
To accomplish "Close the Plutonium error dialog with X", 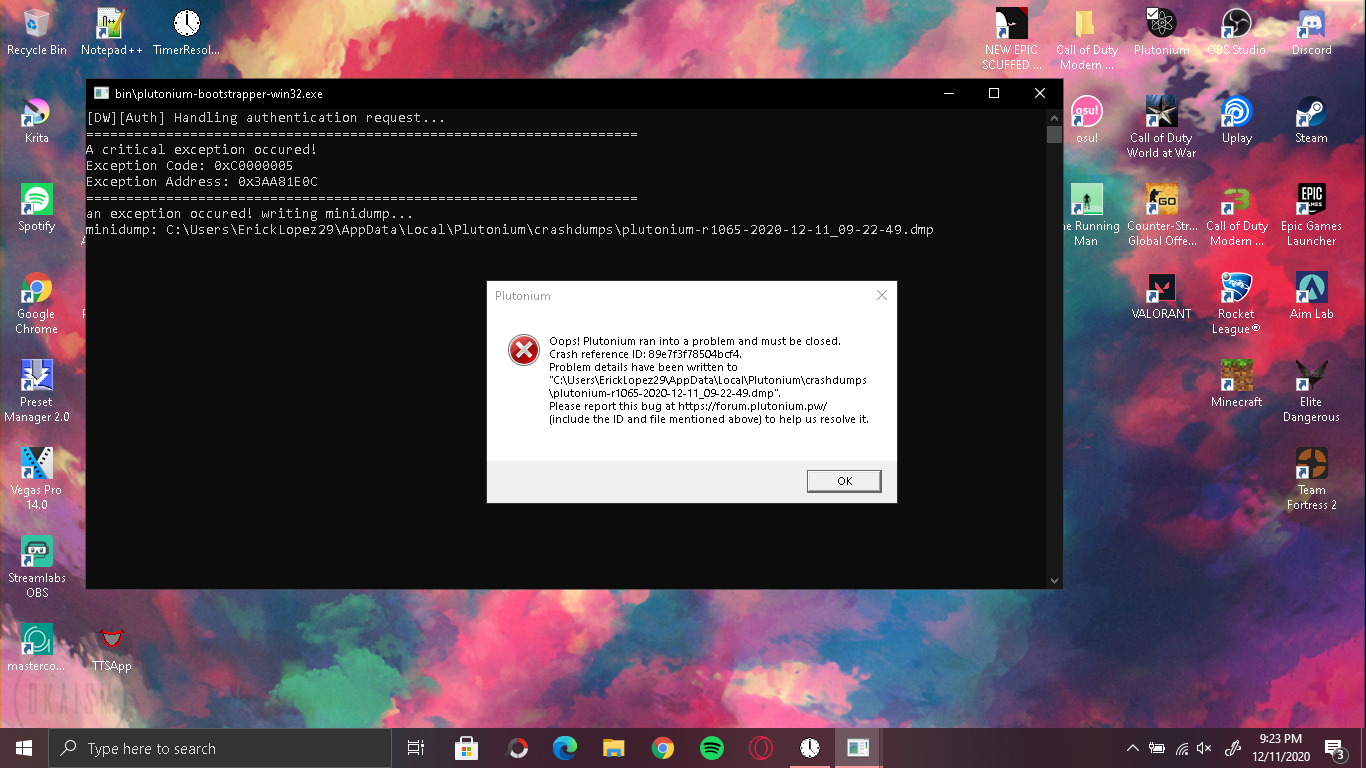I will point(881,295).
